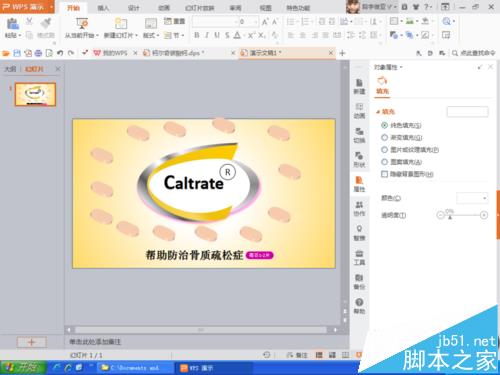
Task: Click the Windows Start (开始) button
Action: coord(23,368)
